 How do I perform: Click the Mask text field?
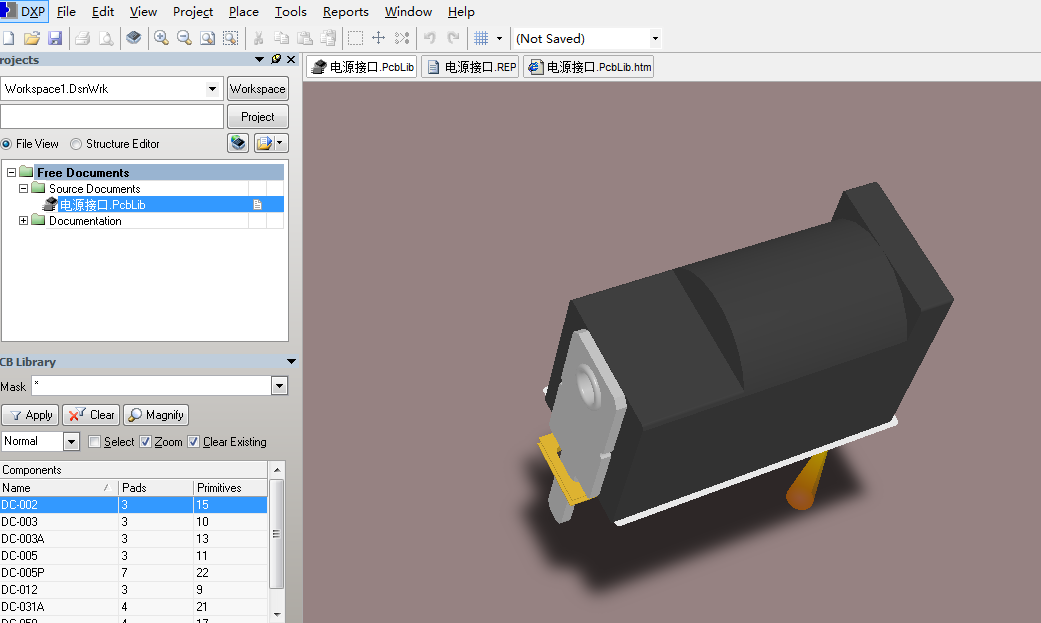click(x=151, y=386)
